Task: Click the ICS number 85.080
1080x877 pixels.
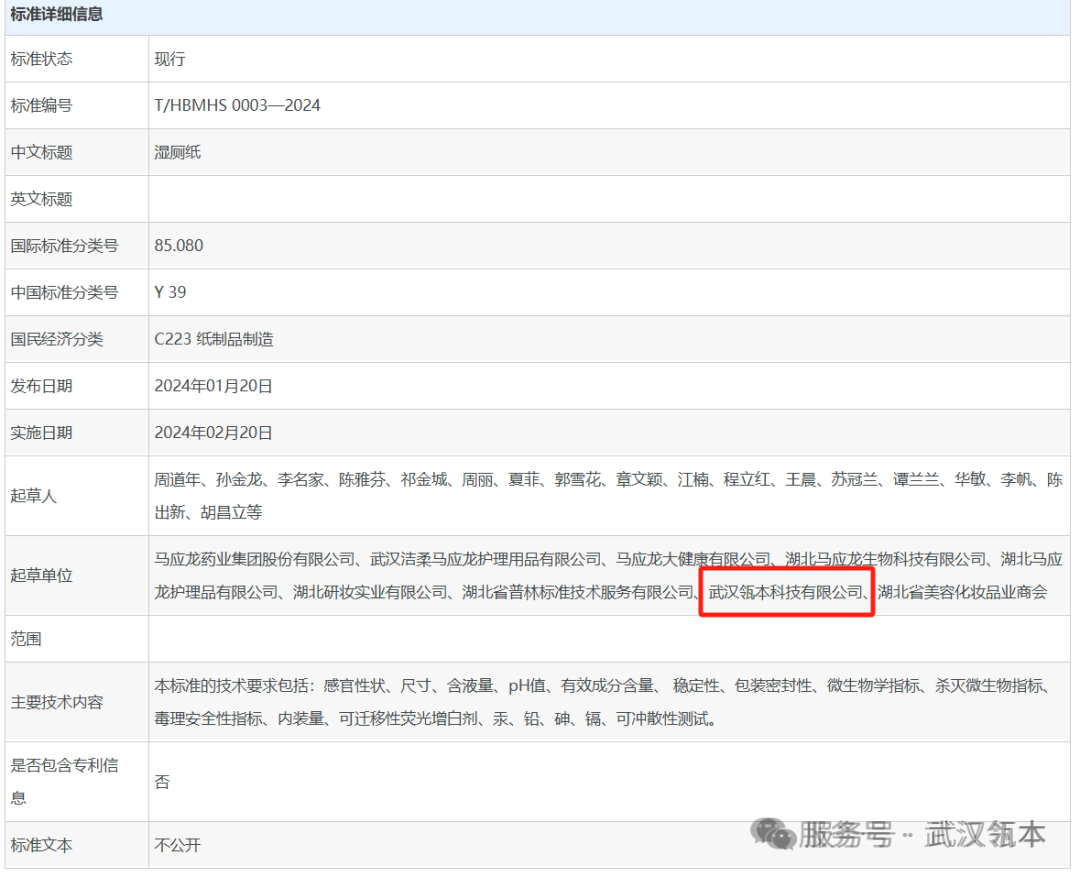Action: coord(178,246)
